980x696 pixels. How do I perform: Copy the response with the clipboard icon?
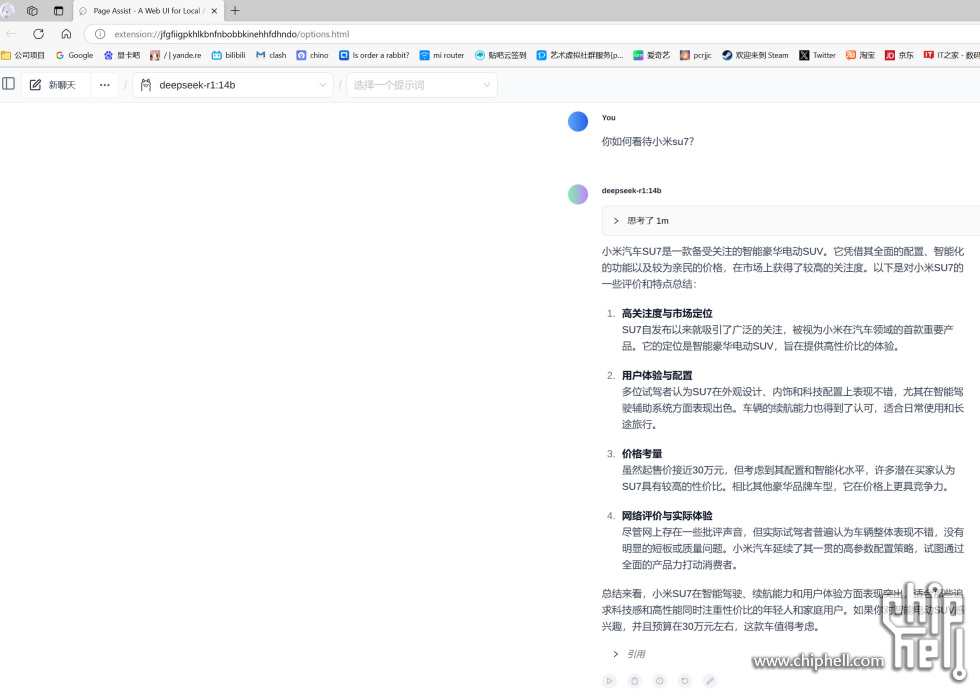pyautogui.click(x=634, y=681)
